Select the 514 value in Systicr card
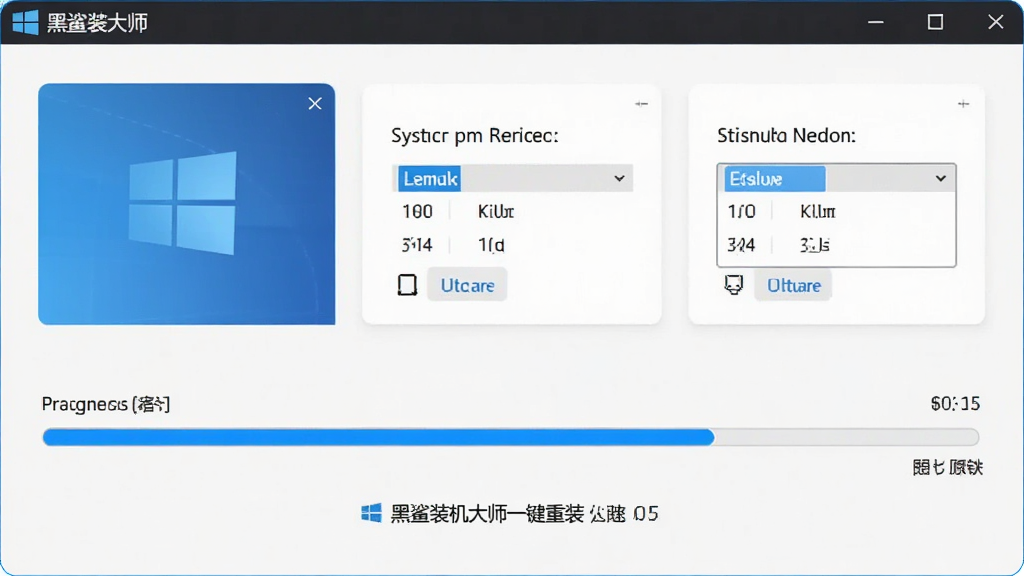 [417, 245]
